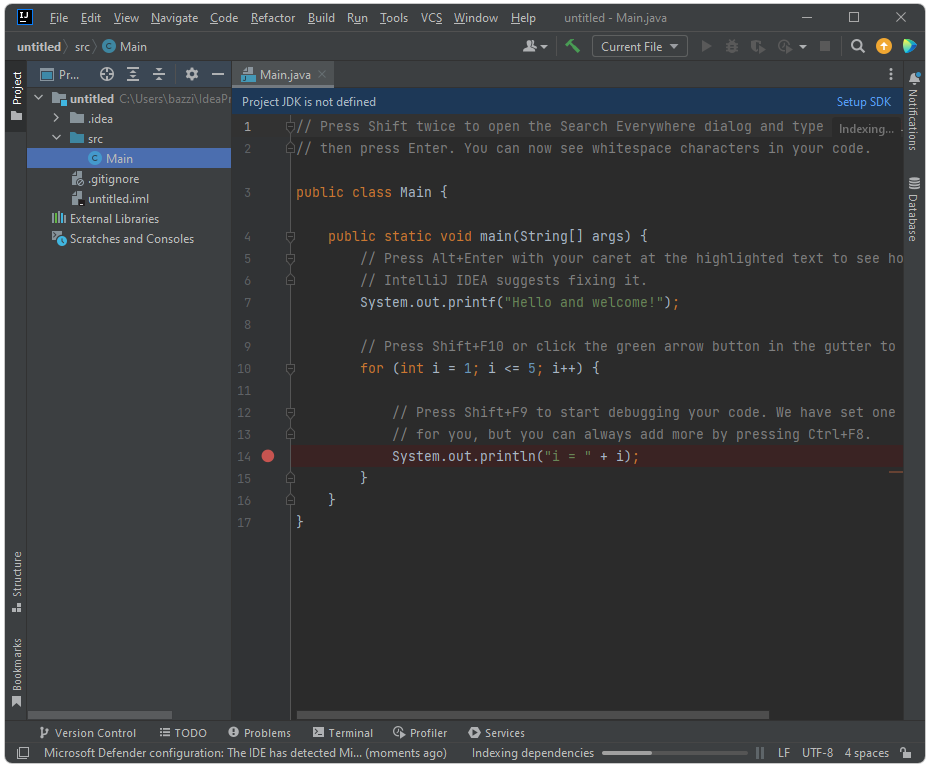Click the read-only lock icon in status bar
This screenshot has width=929, height=766.
click(x=905, y=752)
